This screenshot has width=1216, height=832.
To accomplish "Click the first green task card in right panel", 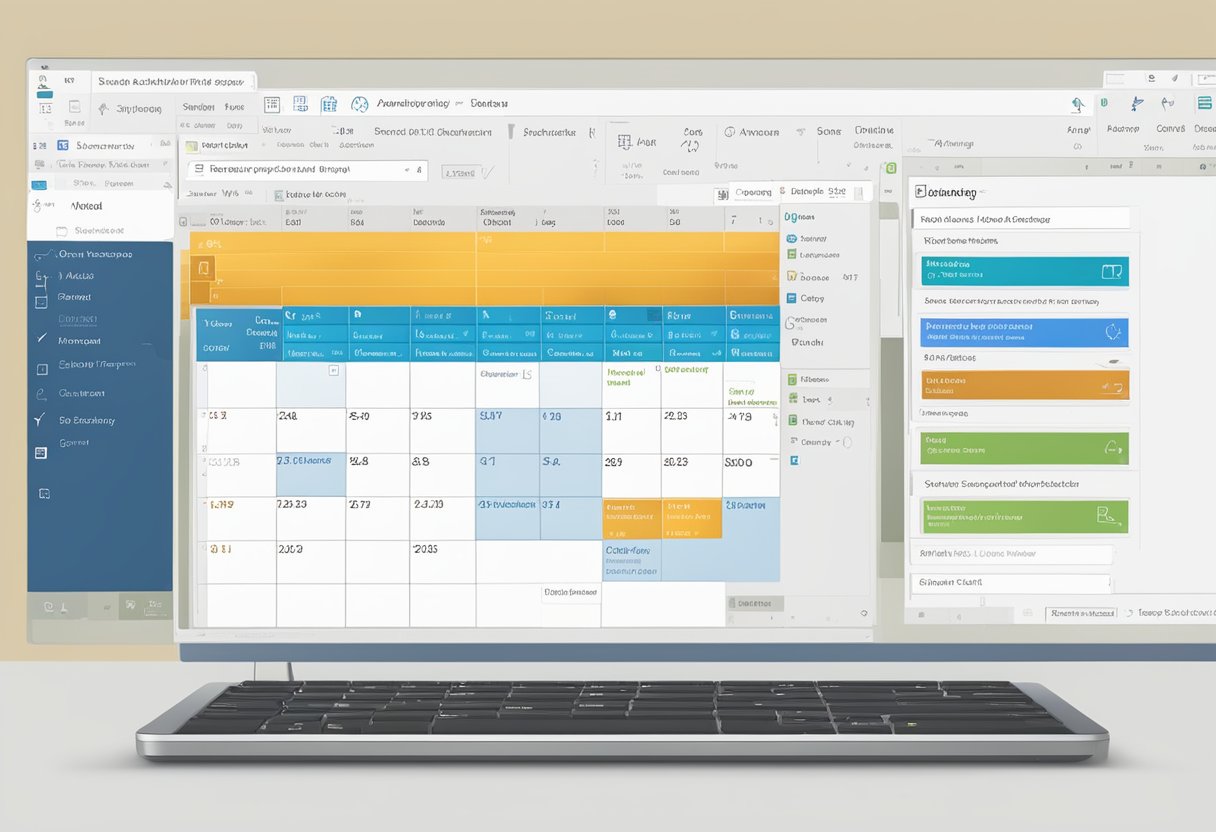I will (1024, 447).
